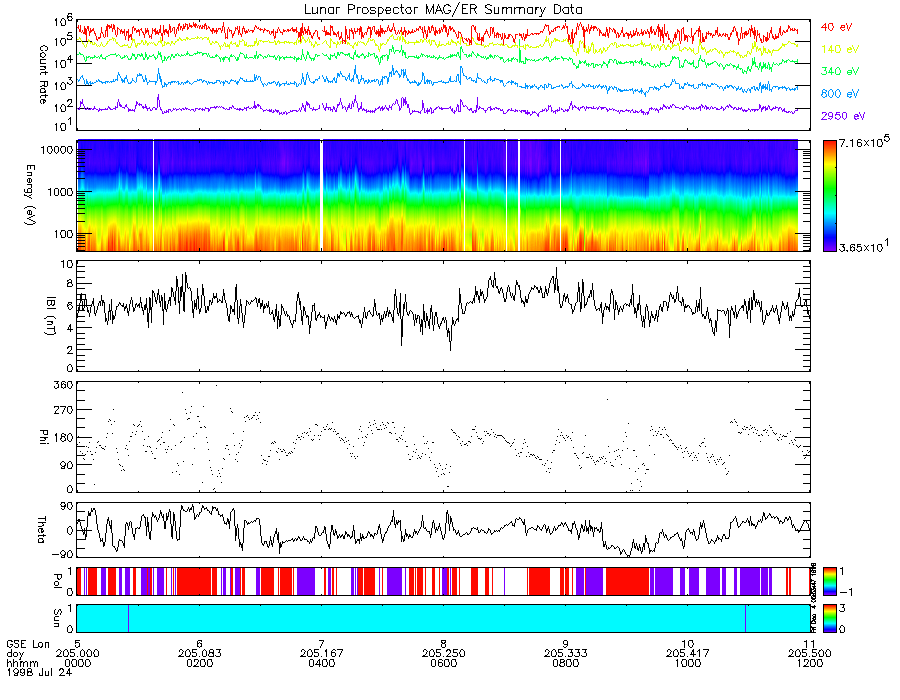This screenshot has height=700, width=900.
Task: Click the 1998 Jul 24 date label
Action: 39,672
